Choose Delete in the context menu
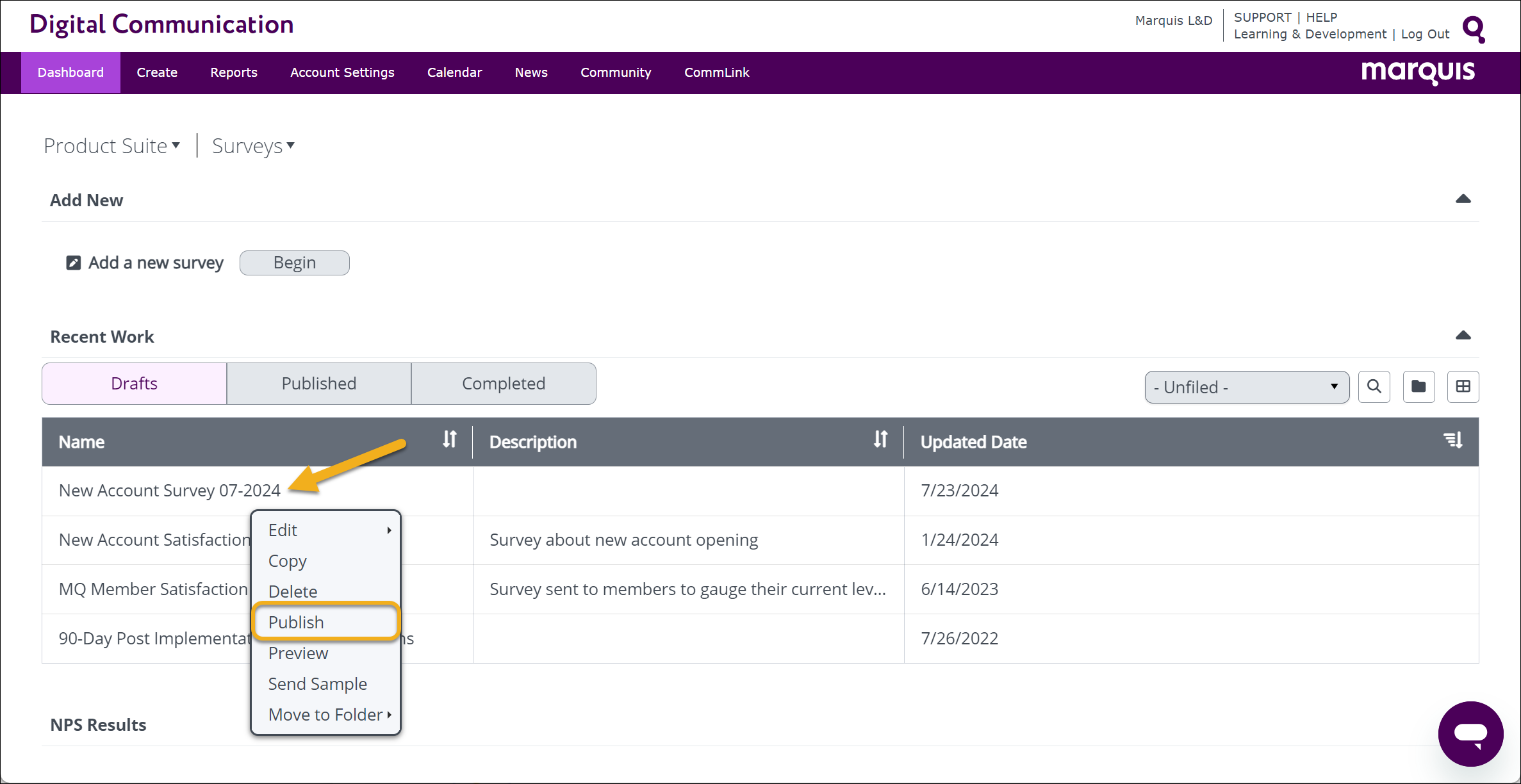 pos(293,592)
